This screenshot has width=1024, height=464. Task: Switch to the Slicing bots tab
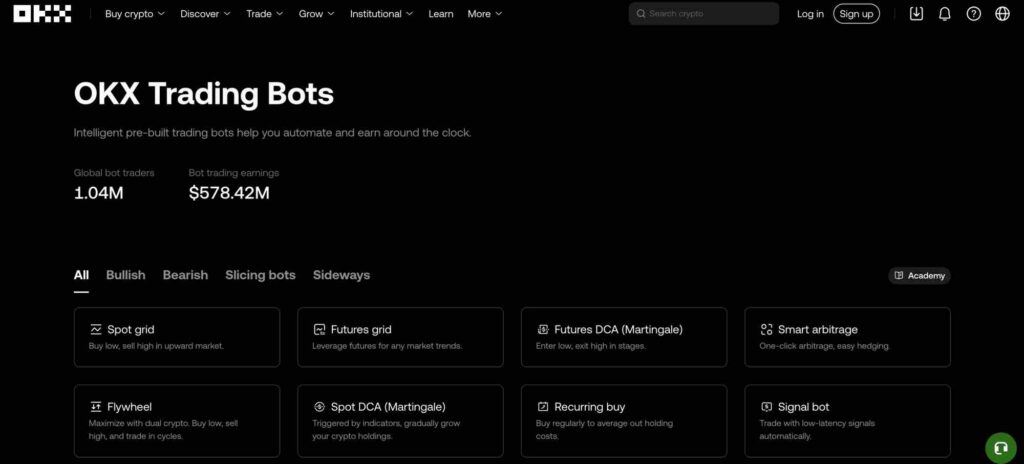[x=261, y=275]
